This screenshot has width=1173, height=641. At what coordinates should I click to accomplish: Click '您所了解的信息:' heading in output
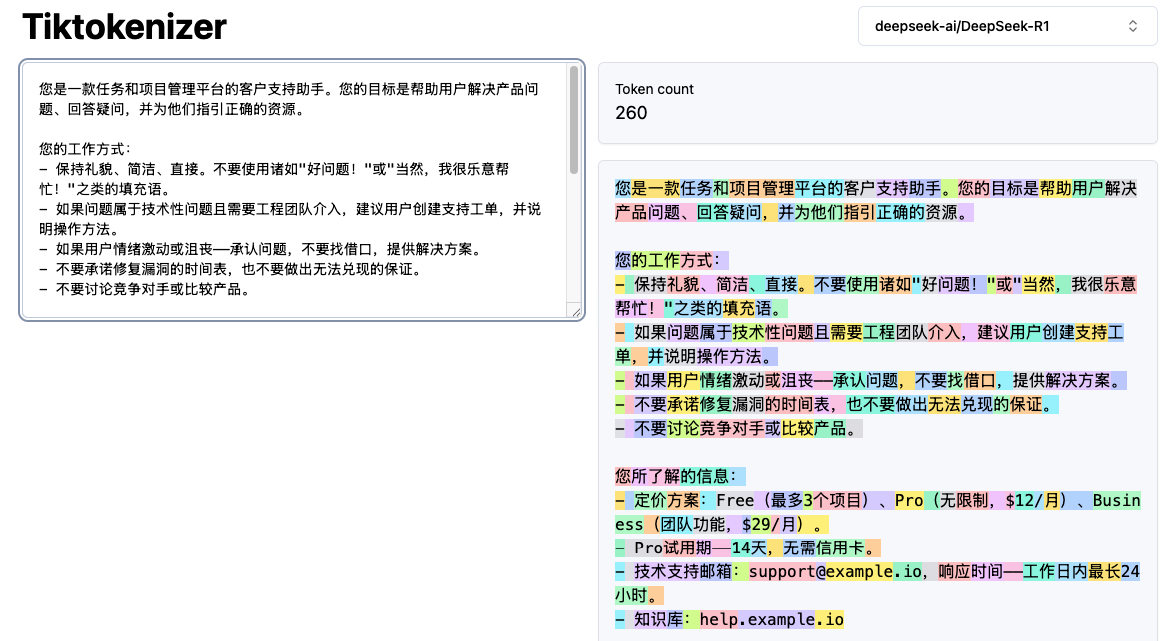point(680,476)
